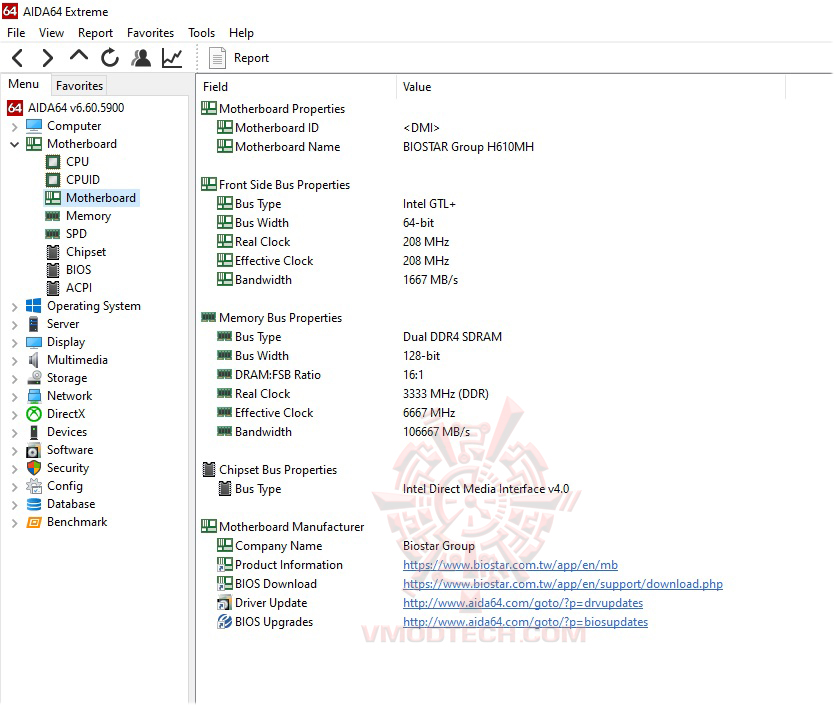Open the BIOS Upgrades biosupdates link

tap(525, 622)
